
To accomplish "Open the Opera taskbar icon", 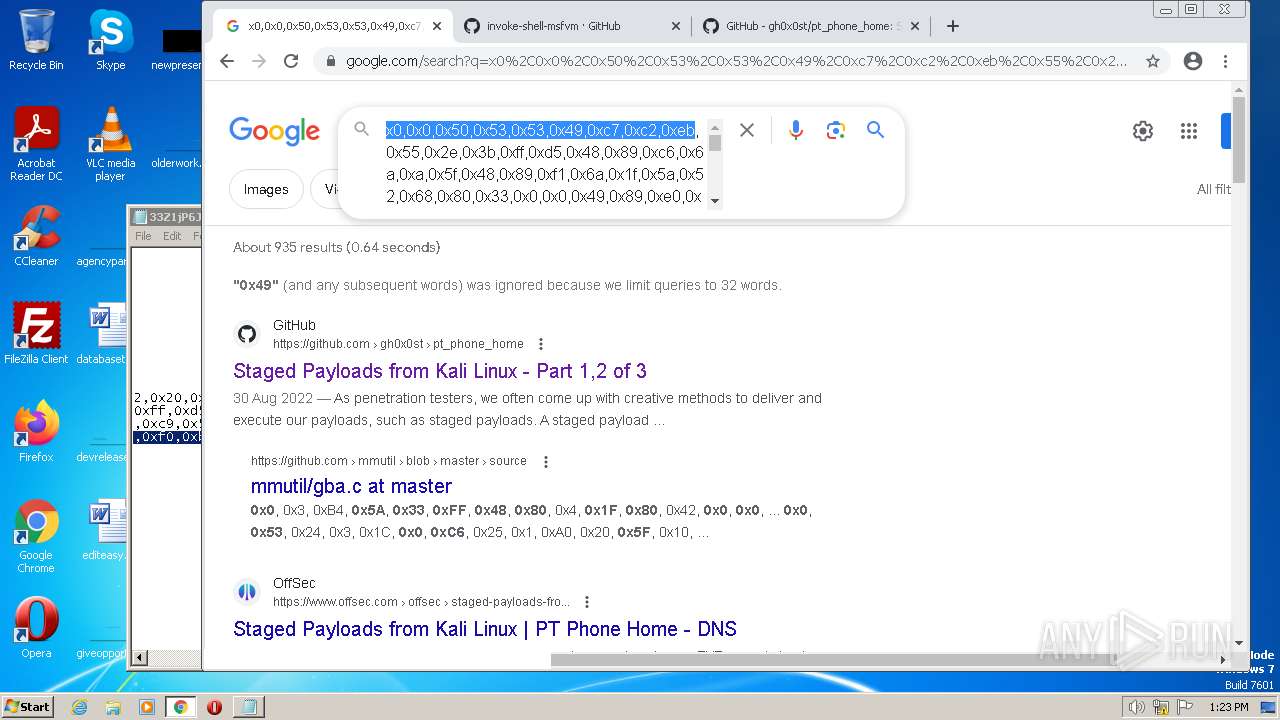I will click(x=214, y=707).
